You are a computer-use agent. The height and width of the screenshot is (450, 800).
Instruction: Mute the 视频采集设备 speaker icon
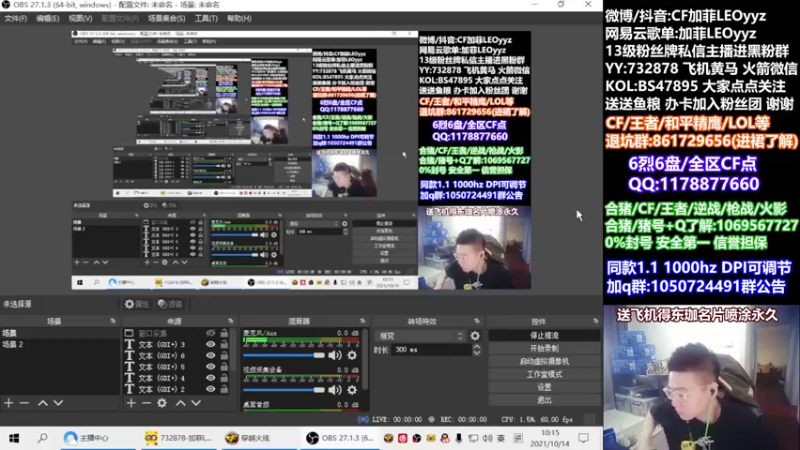[335, 390]
